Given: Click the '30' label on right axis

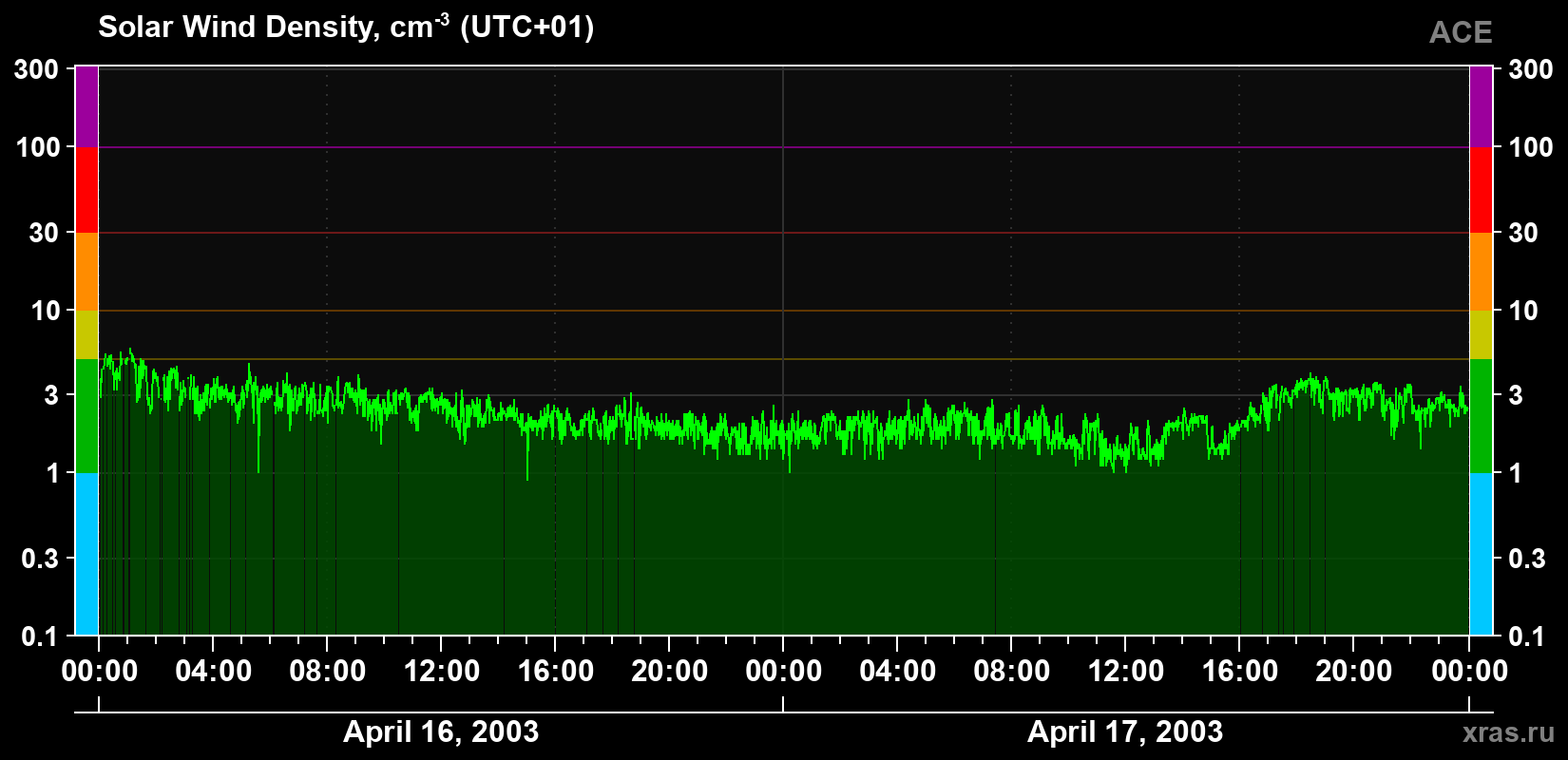Looking at the screenshot, I should 1523,233.
